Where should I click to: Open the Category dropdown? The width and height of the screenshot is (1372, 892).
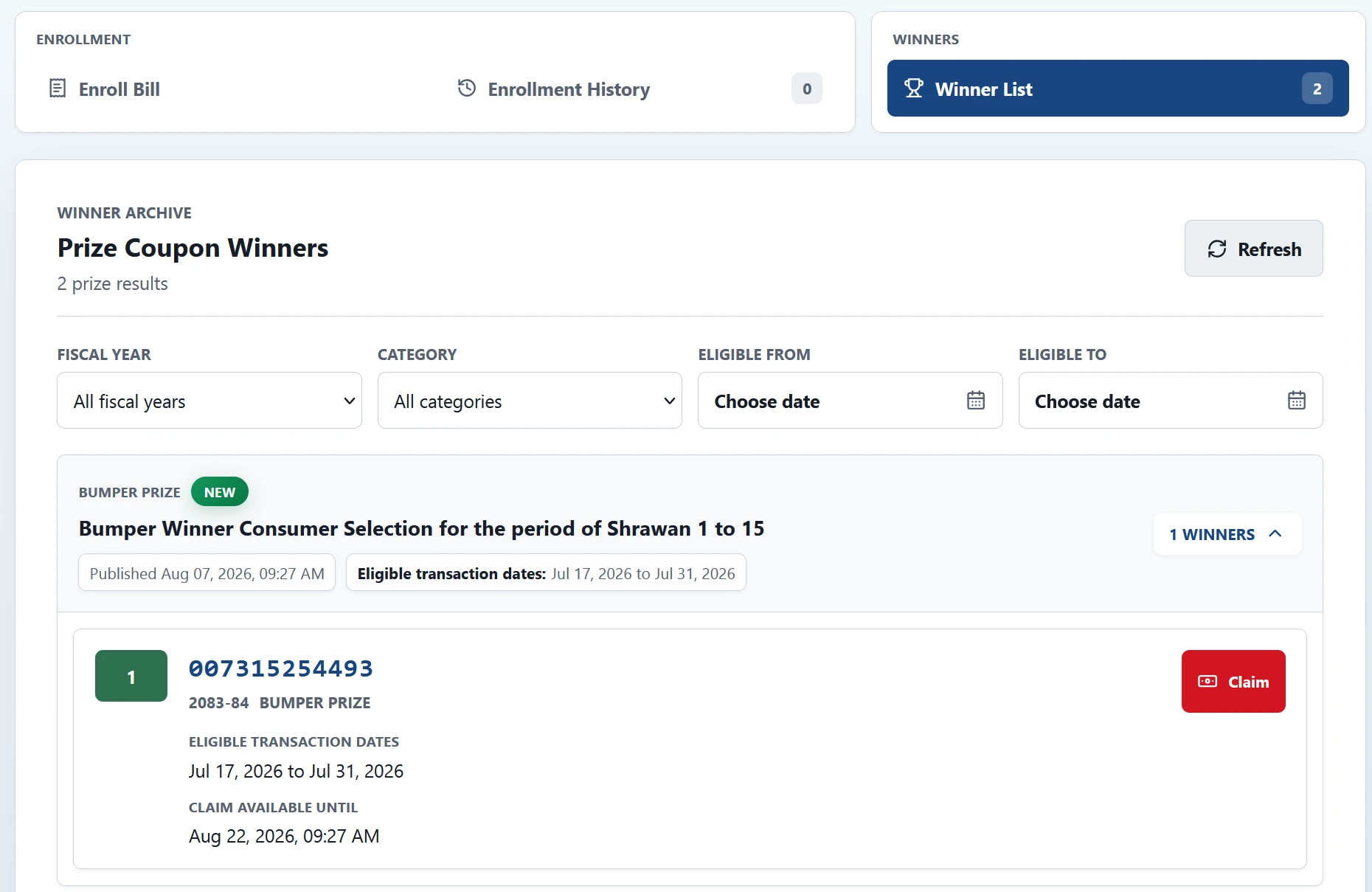click(530, 401)
